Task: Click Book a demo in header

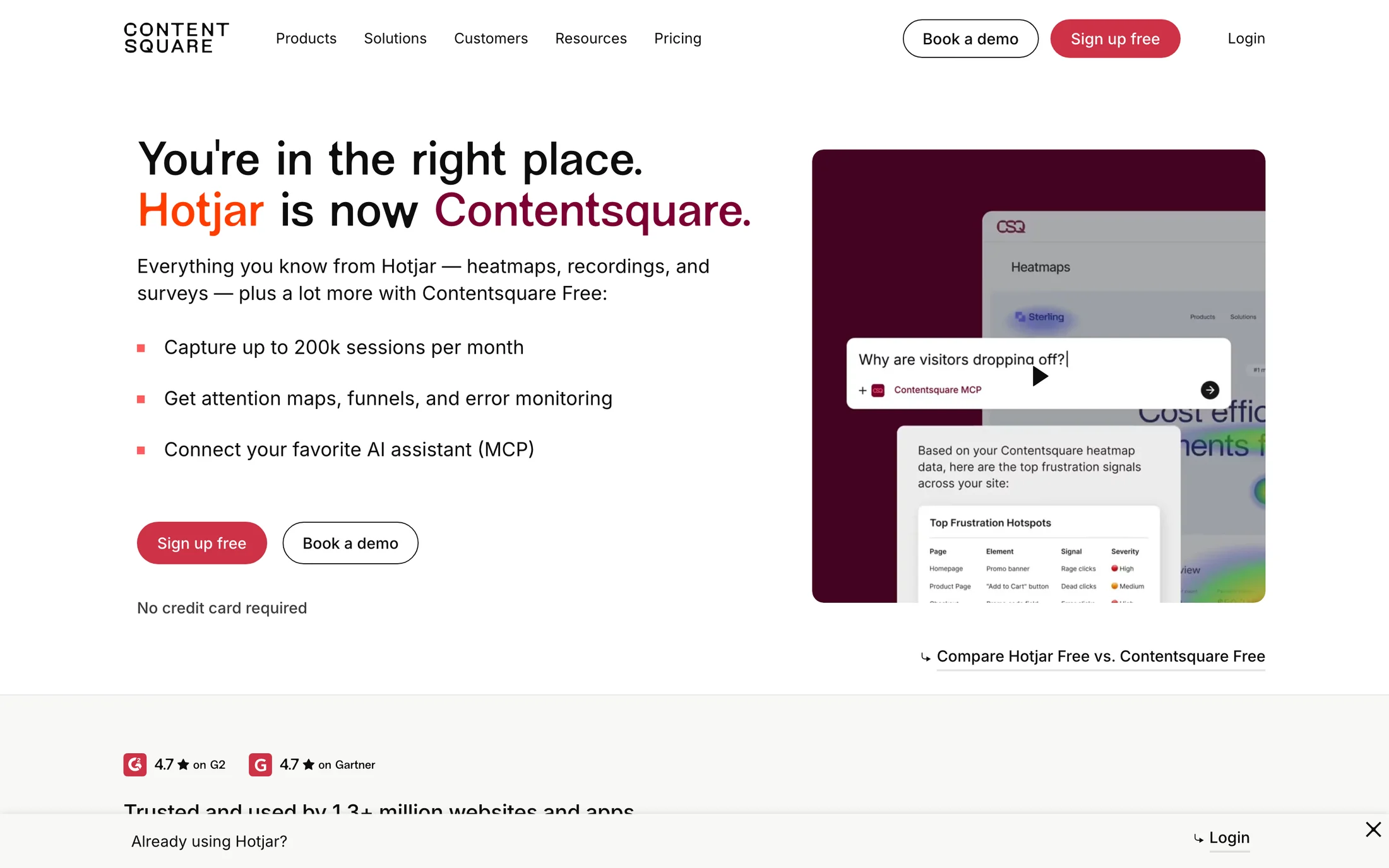Action: 970,39
